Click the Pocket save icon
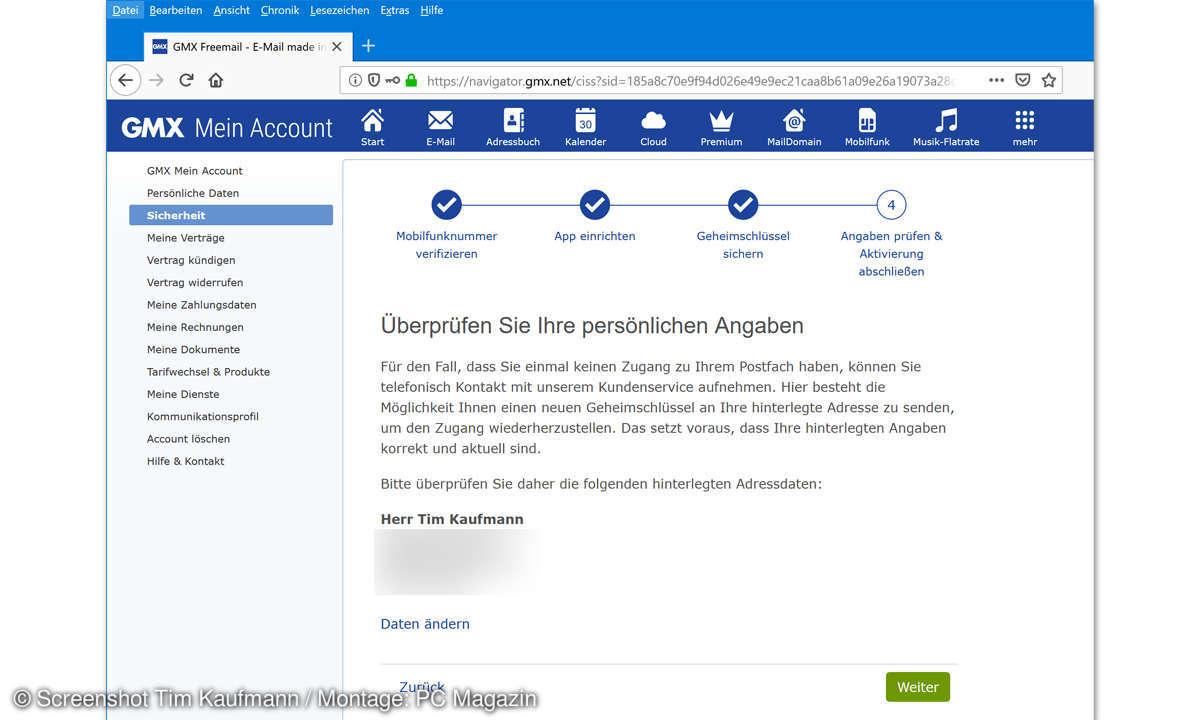Viewport: 1200px width, 720px height. [x=1023, y=80]
